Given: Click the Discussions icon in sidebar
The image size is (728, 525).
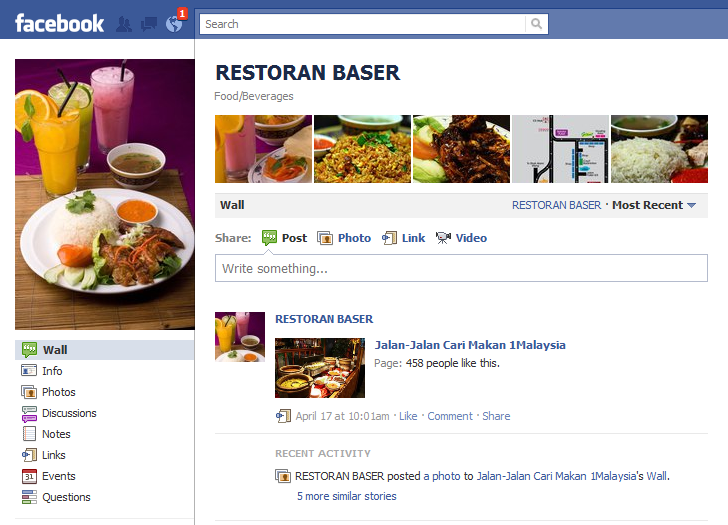Looking at the screenshot, I should coord(29,413).
